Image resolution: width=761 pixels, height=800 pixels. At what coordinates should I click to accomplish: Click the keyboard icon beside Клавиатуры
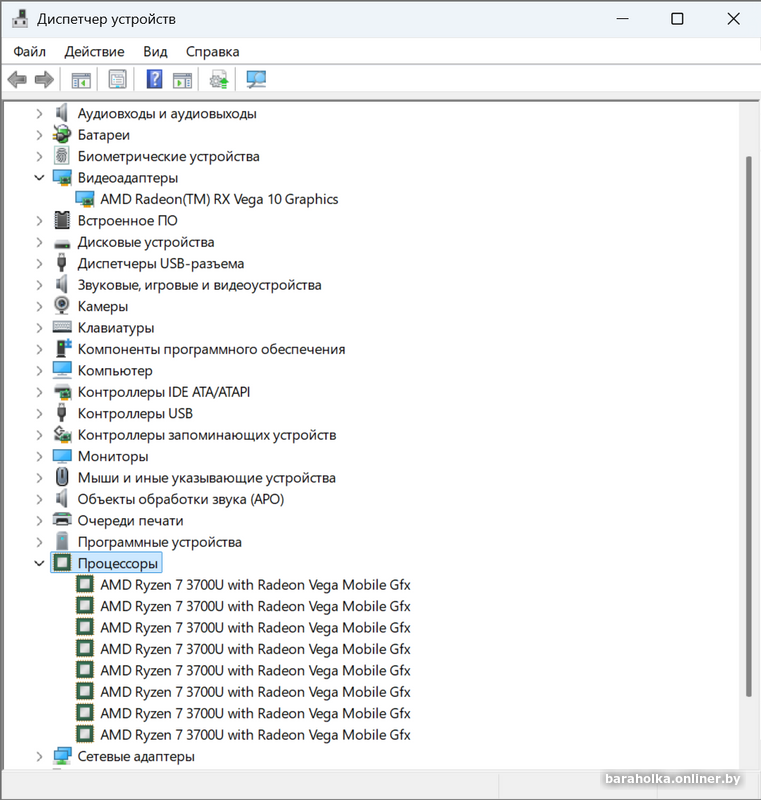pyautogui.click(x=62, y=327)
